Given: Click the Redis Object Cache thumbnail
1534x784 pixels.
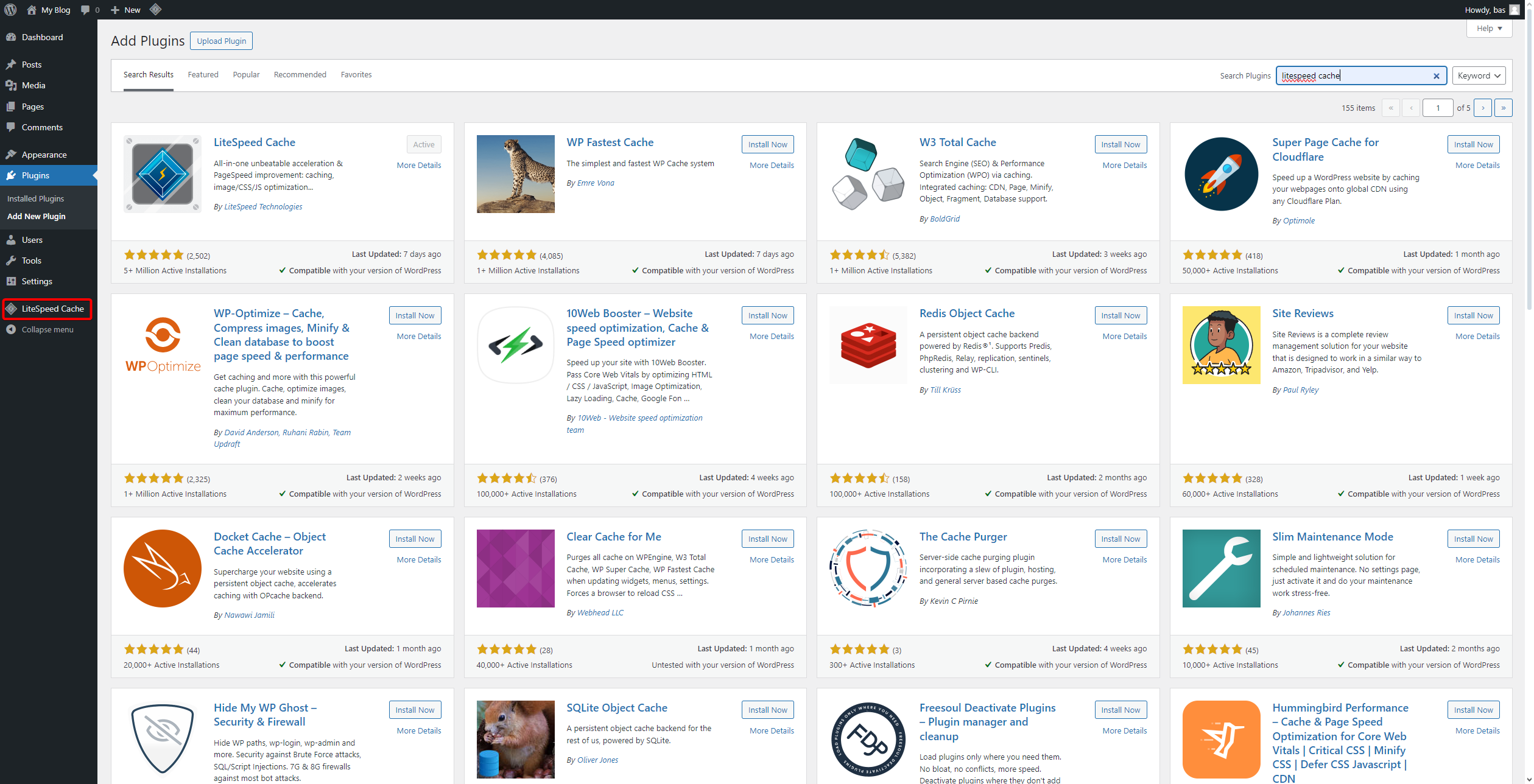Looking at the screenshot, I should pyautogui.click(x=868, y=345).
